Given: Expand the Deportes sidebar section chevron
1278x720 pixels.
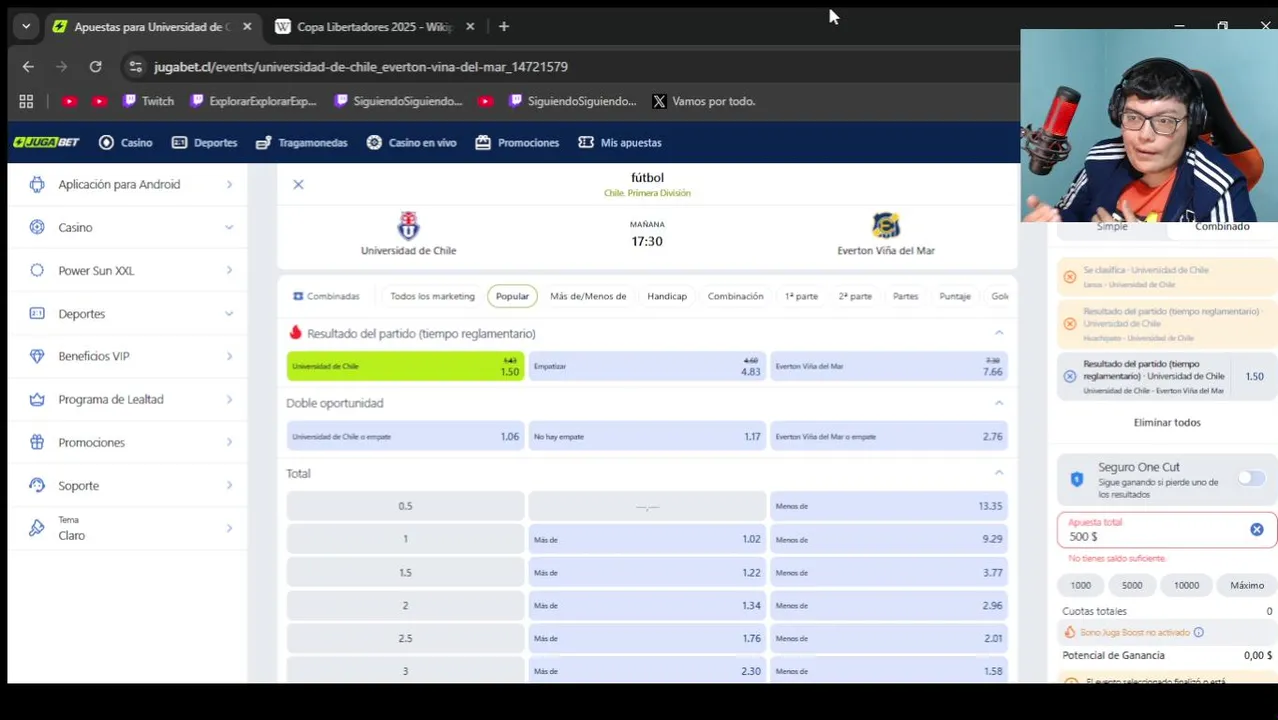Looking at the screenshot, I should tap(229, 313).
